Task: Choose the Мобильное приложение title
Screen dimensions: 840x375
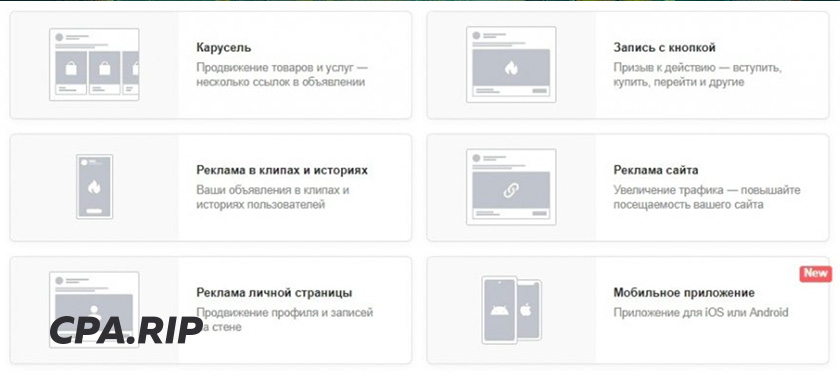Action: tap(684, 293)
